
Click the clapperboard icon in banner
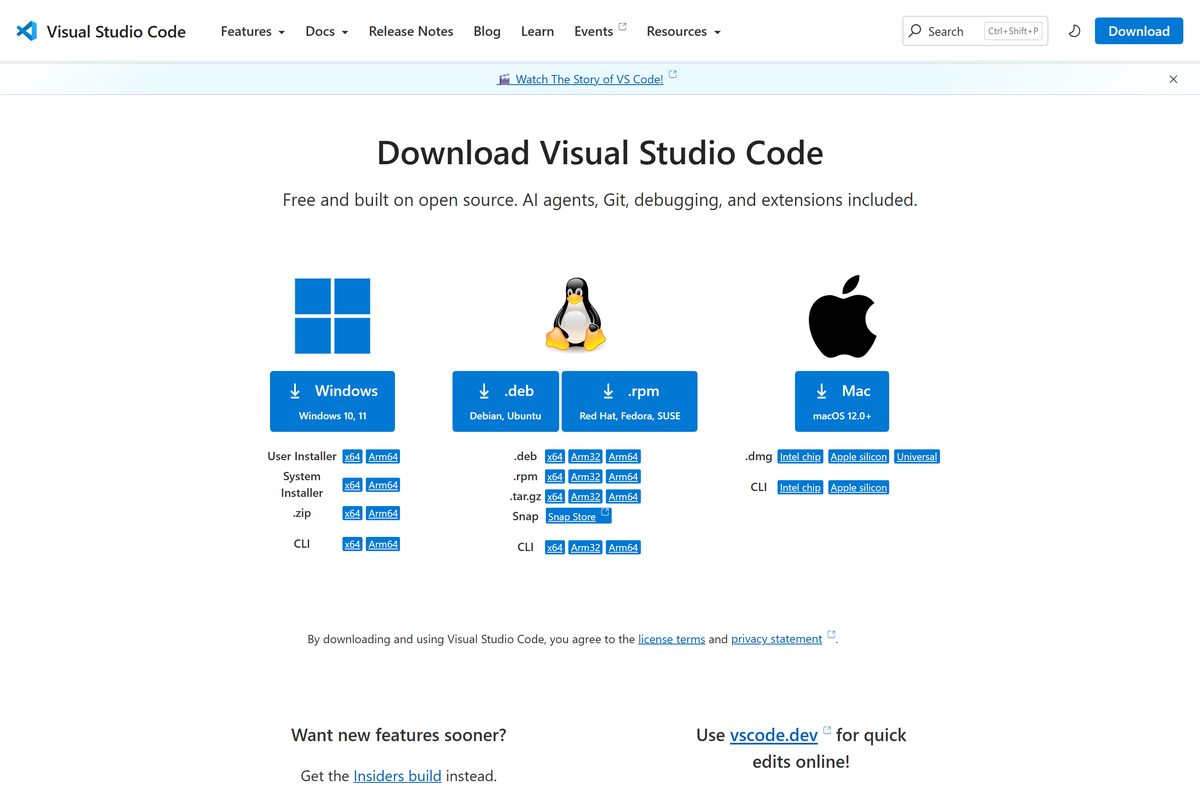(x=504, y=79)
